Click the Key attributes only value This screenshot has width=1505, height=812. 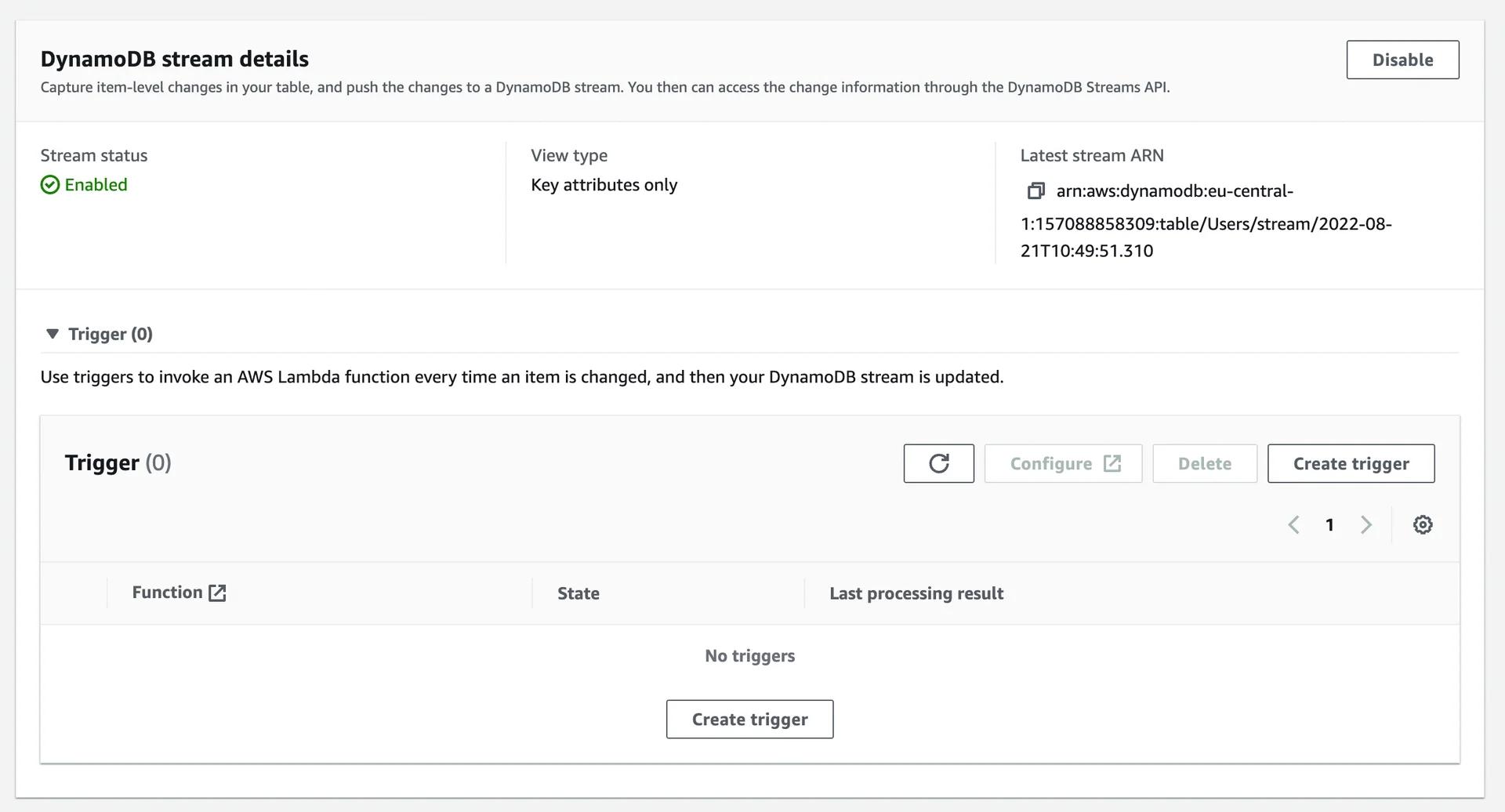tap(604, 185)
